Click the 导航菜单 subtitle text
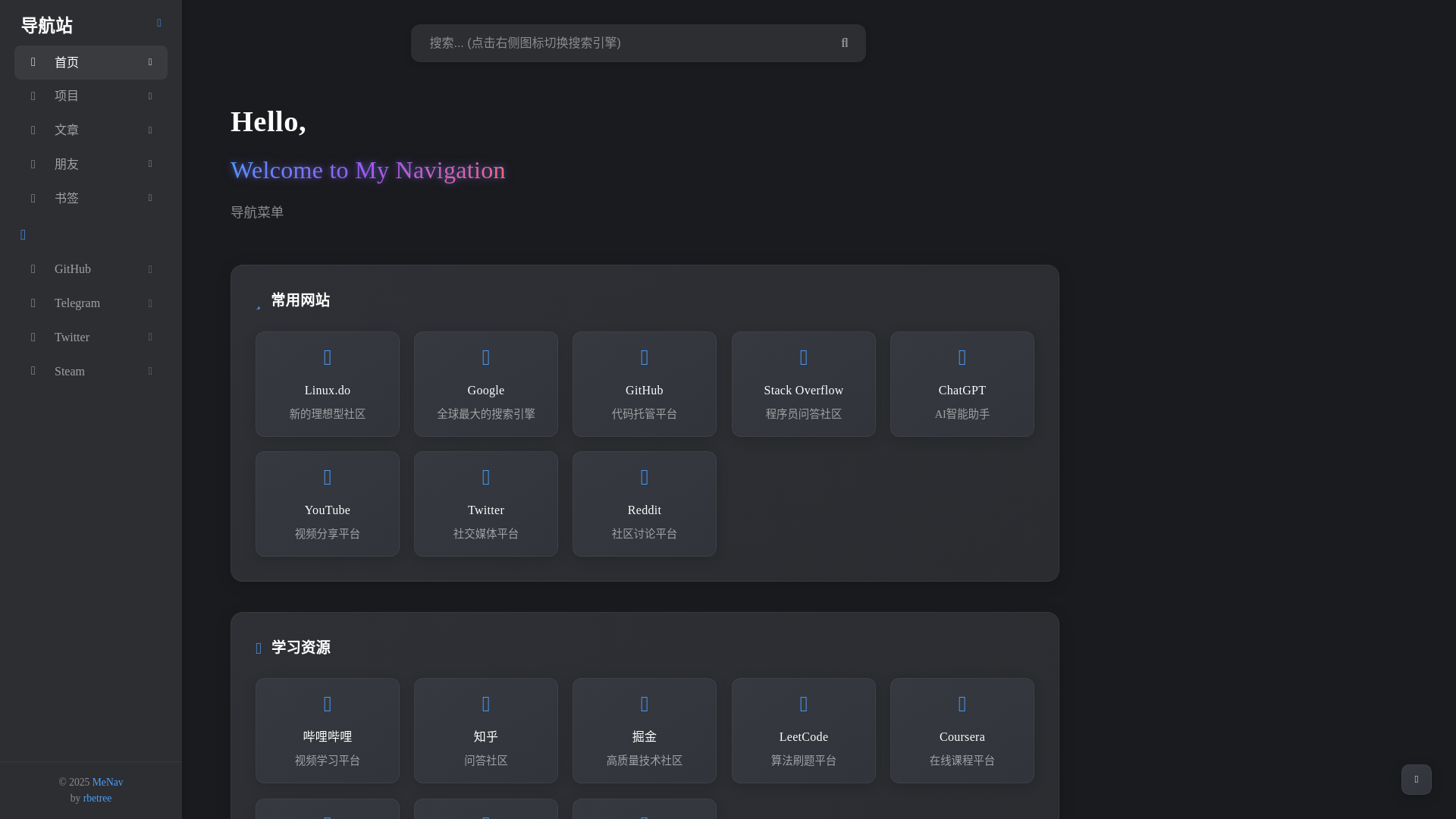 [x=257, y=212]
